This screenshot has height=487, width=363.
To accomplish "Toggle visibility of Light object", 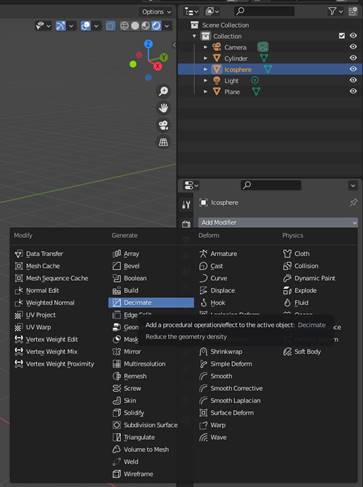I will tap(353, 80).
